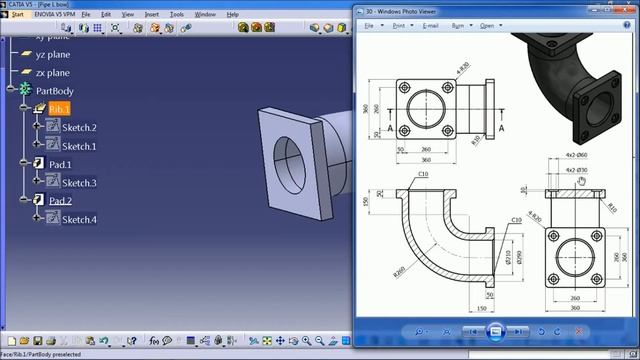Image resolution: width=640 pixels, height=360 pixels.
Task: Activate the Pan tool icon
Action: pos(280,341)
